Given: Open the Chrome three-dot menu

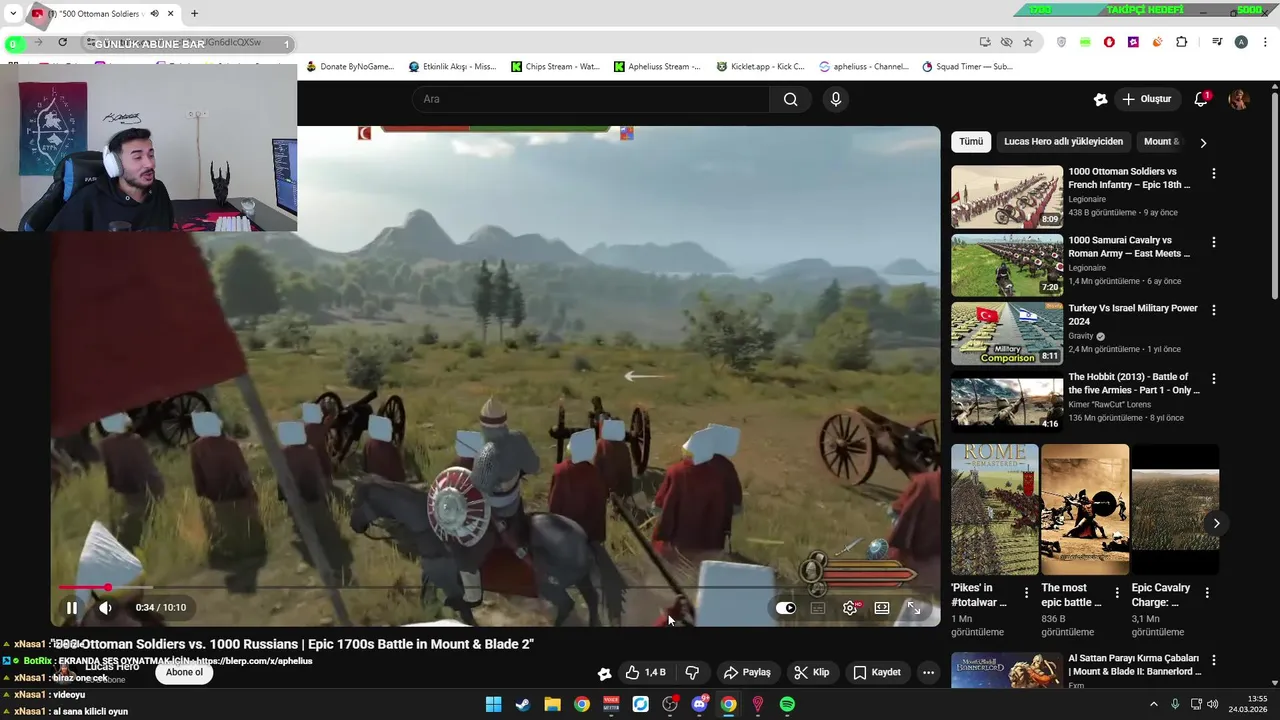Looking at the screenshot, I should (1264, 42).
